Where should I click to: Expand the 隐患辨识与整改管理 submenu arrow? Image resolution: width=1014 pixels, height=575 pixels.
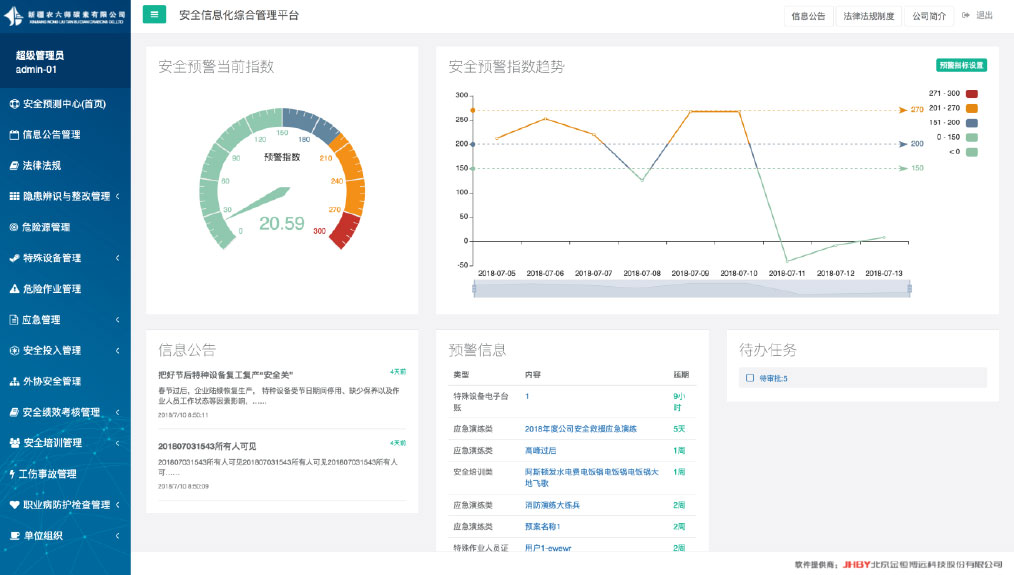pyautogui.click(x=118, y=197)
